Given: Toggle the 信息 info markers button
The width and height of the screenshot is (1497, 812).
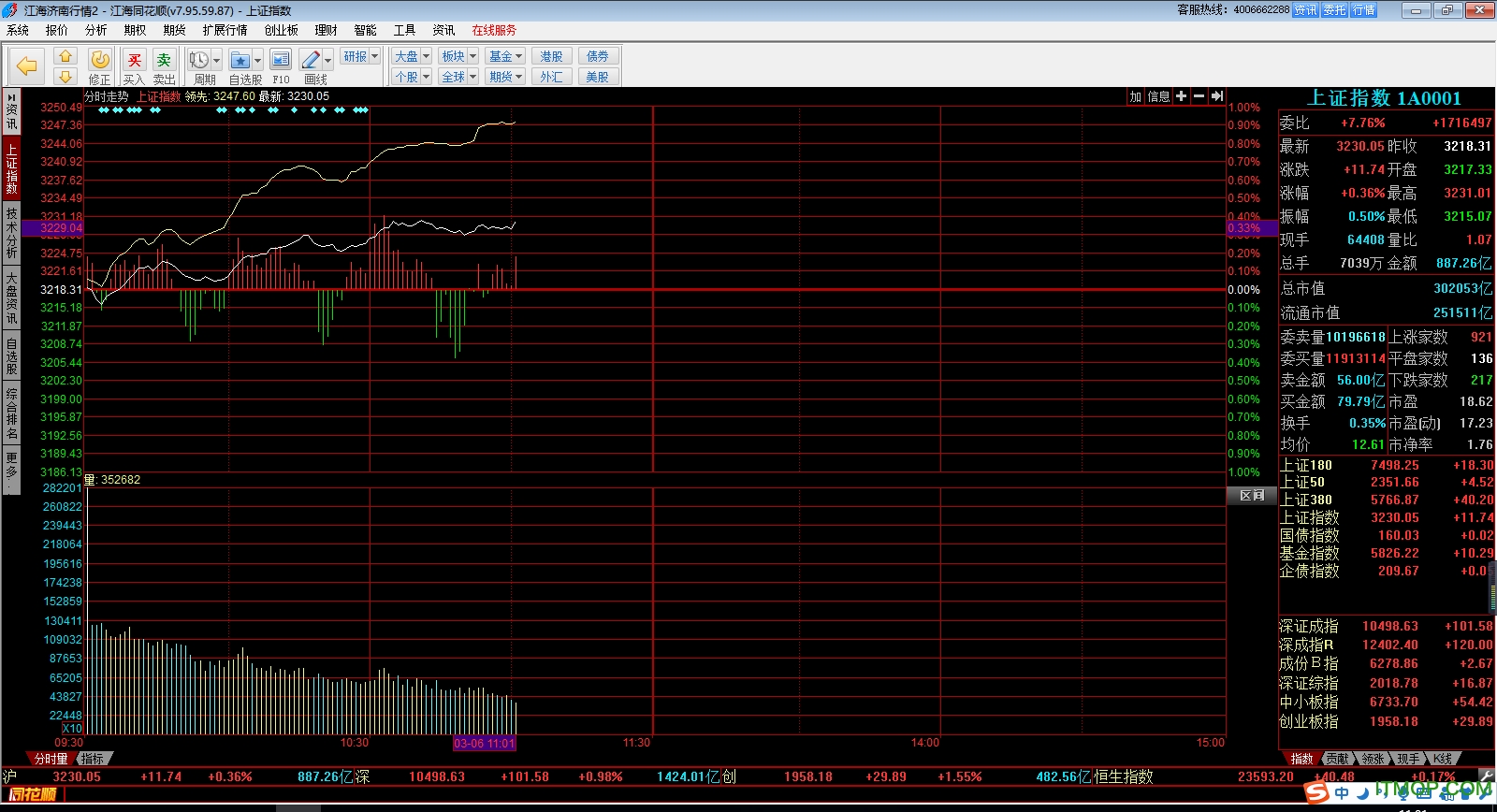Looking at the screenshot, I should (x=1158, y=96).
